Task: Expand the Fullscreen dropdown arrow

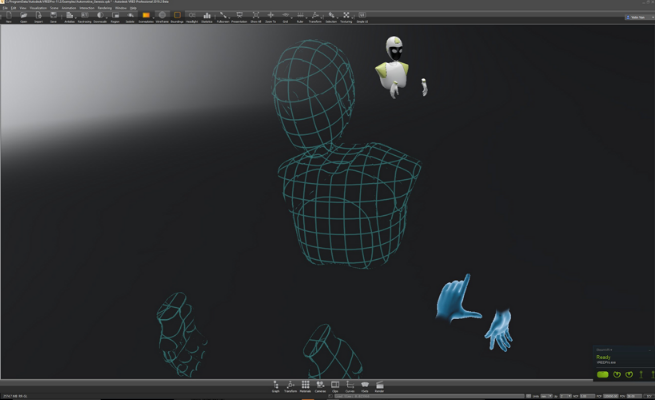Action: 229,18
